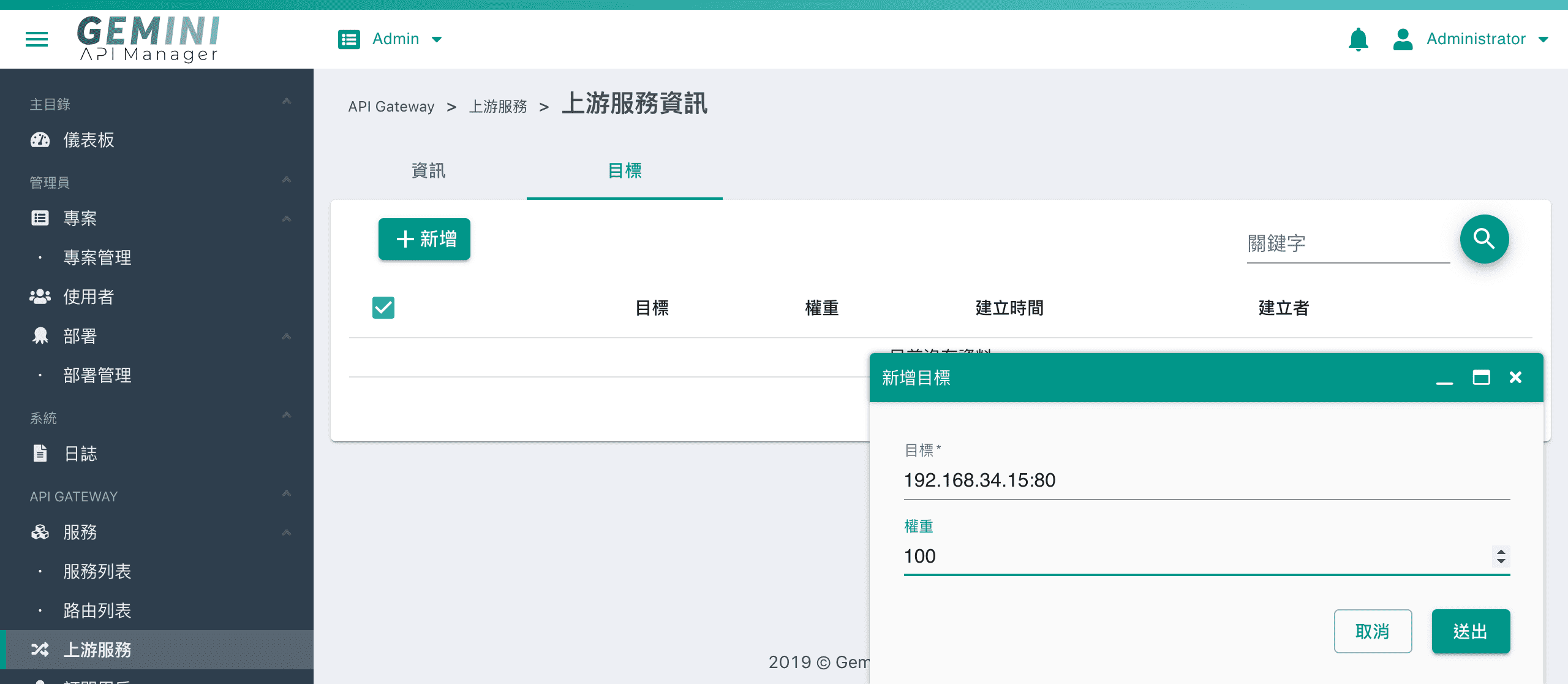The height and width of the screenshot is (684, 1568).
Task: Click the 日誌 document icon
Action: 40,454
